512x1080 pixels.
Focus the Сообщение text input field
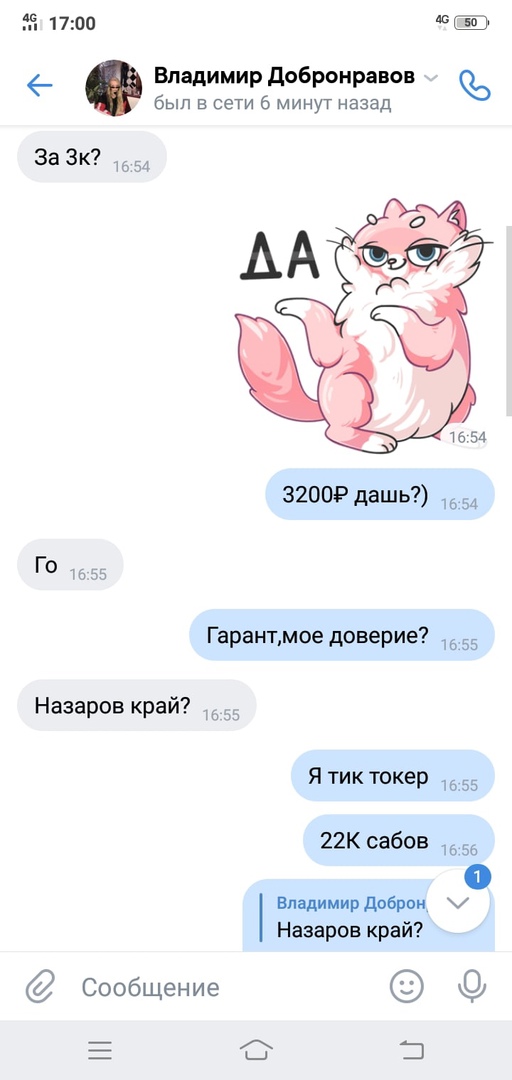click(227, 987)
